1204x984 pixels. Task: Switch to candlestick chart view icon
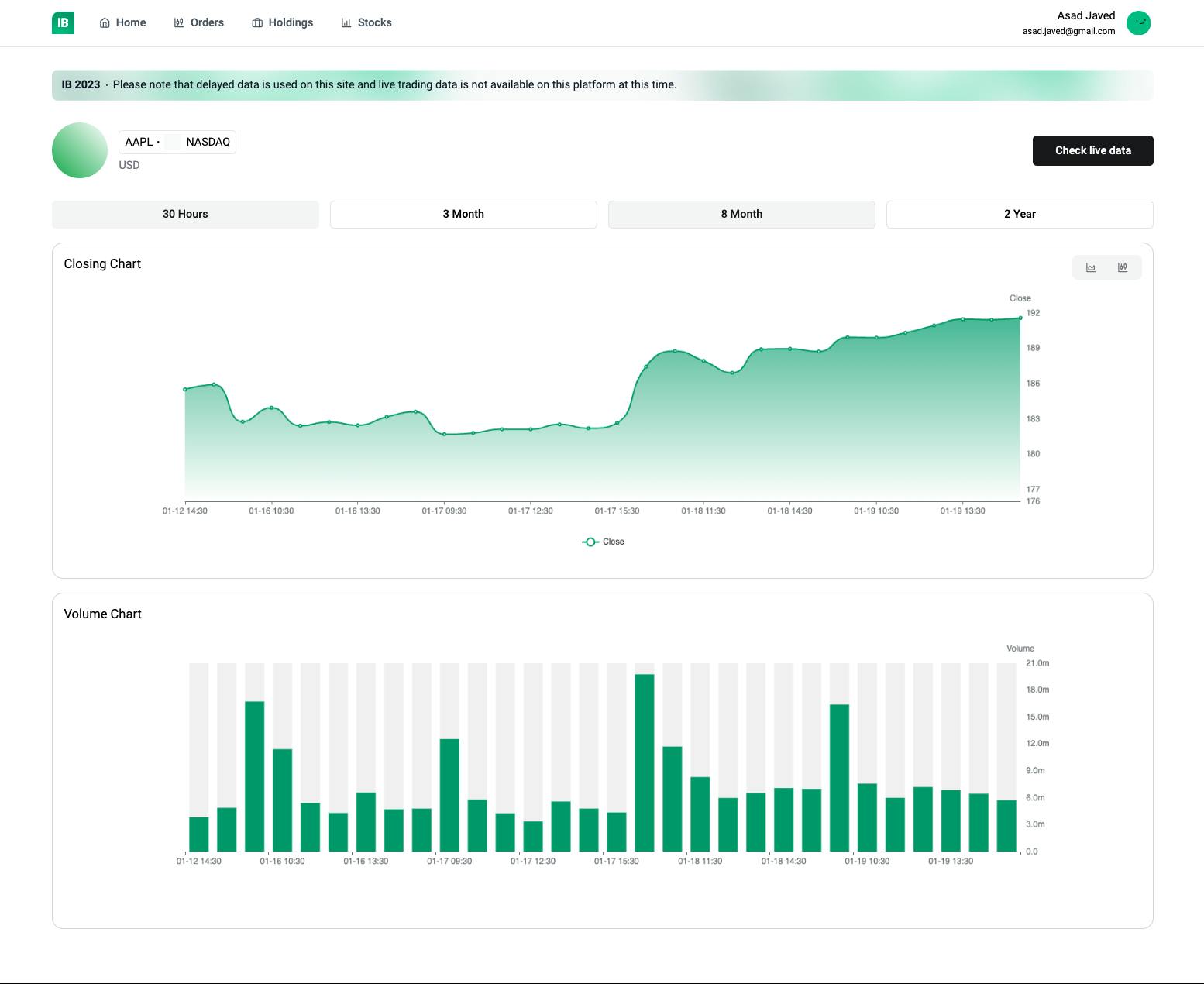pyautogui.click(x=1123, y=267)
